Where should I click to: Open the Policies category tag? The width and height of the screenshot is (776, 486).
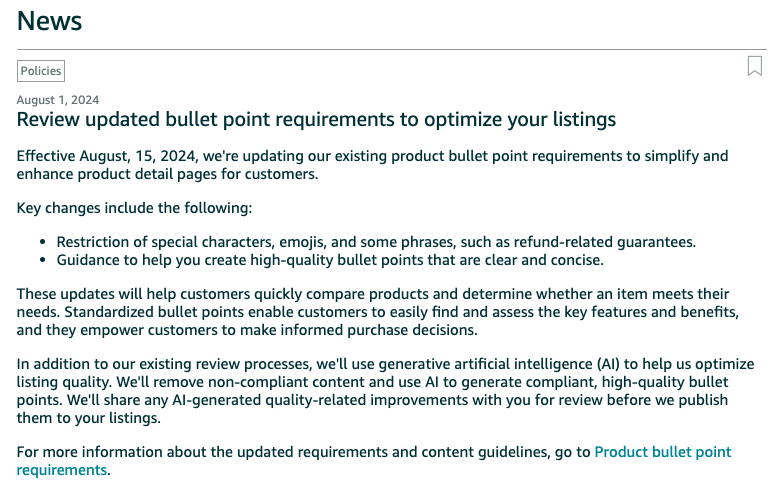click(41, 71)
